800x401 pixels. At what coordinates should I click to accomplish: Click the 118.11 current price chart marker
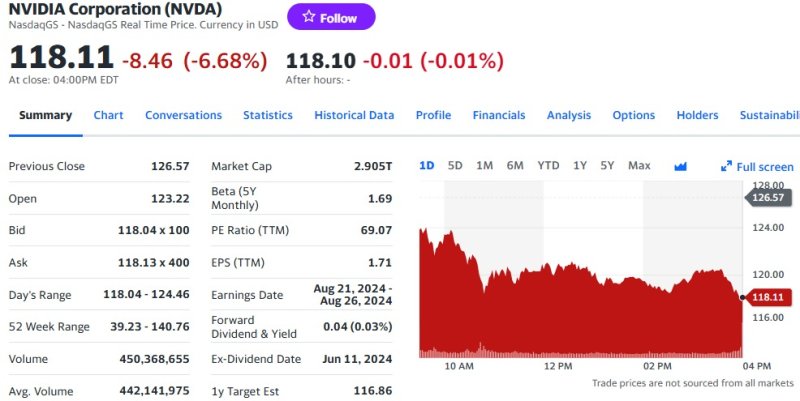768,297
